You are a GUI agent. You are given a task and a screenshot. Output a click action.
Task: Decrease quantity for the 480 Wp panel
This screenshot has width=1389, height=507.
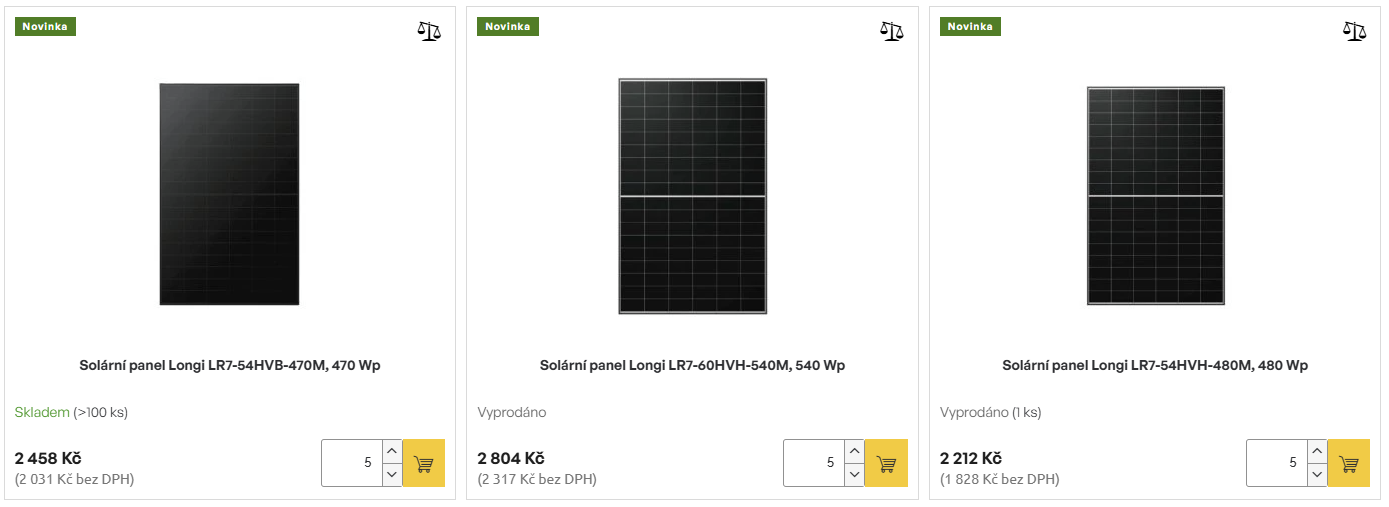[1317, 475]
